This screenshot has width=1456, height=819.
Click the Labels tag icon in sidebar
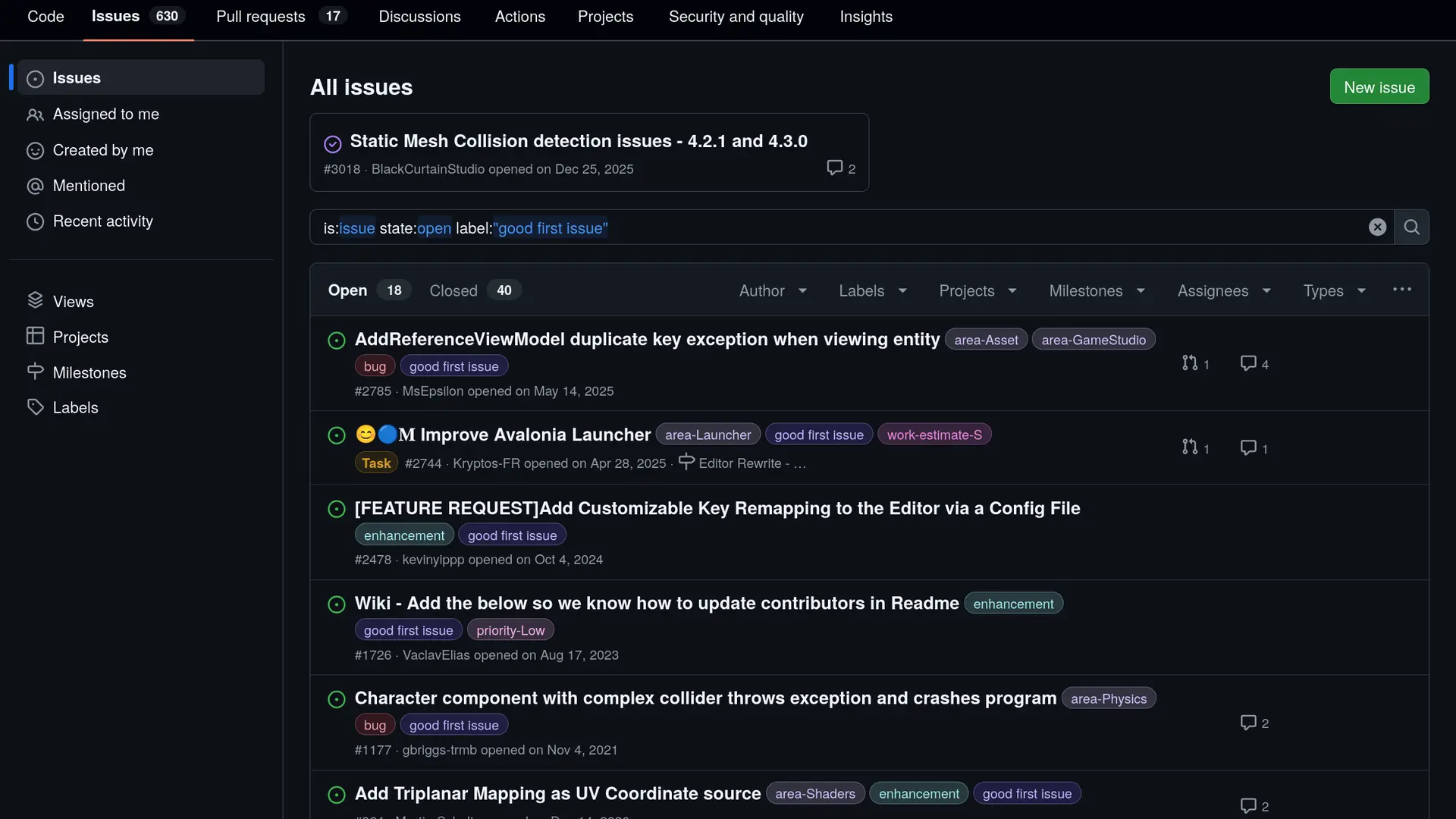[x=35, y=407]
